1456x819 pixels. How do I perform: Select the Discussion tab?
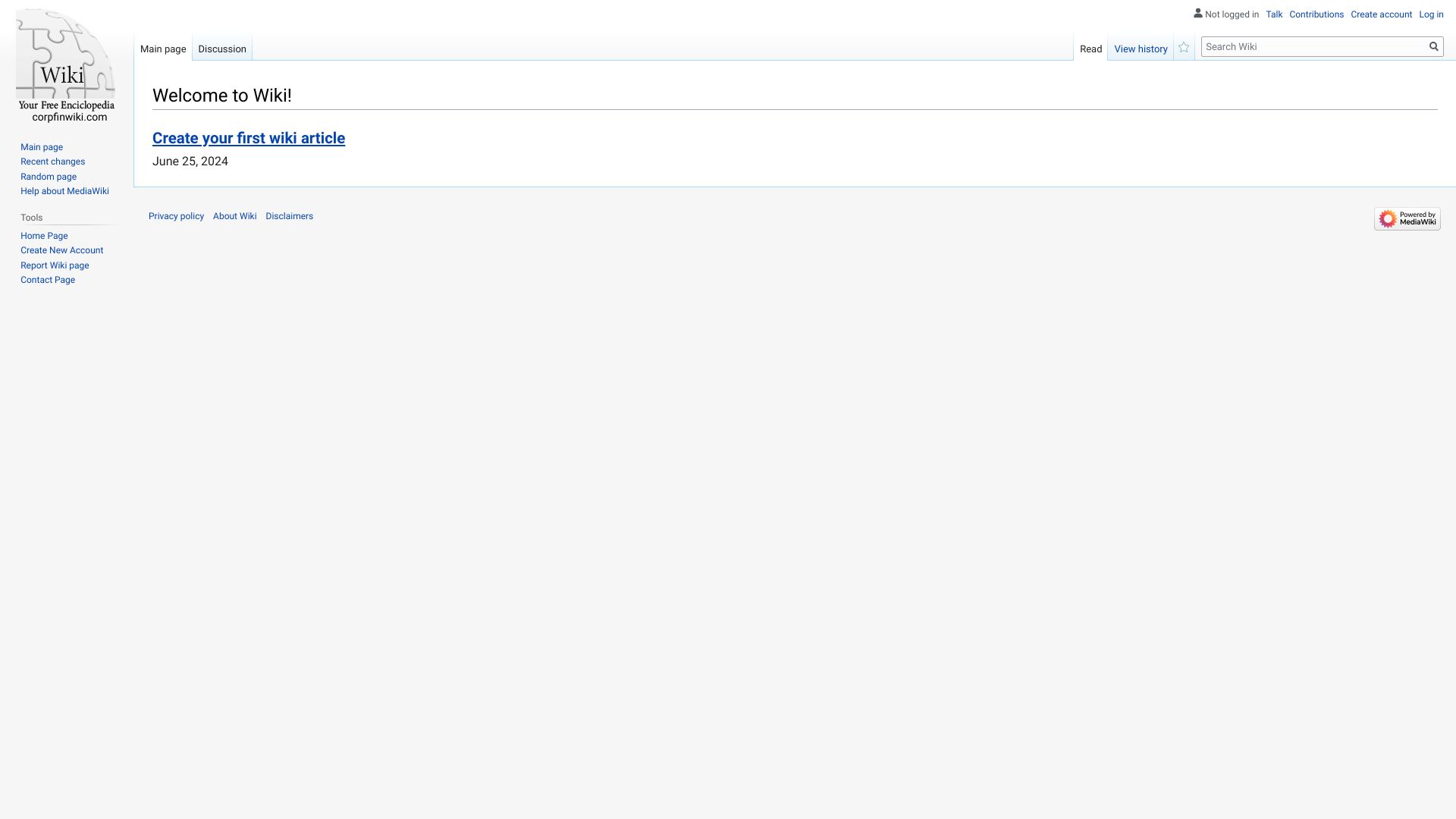pyautogui.click(x=221, y=48)
